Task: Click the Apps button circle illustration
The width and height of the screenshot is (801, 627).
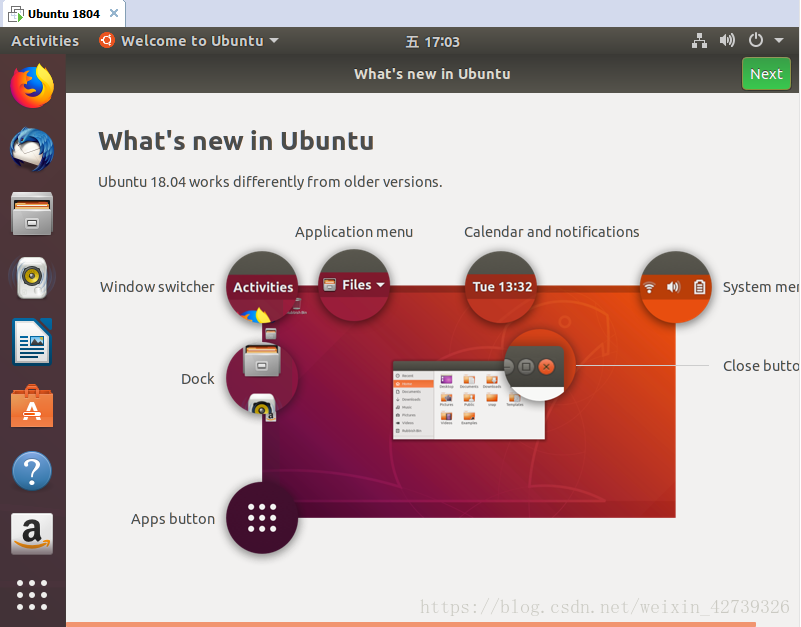Action: (262, 518)
